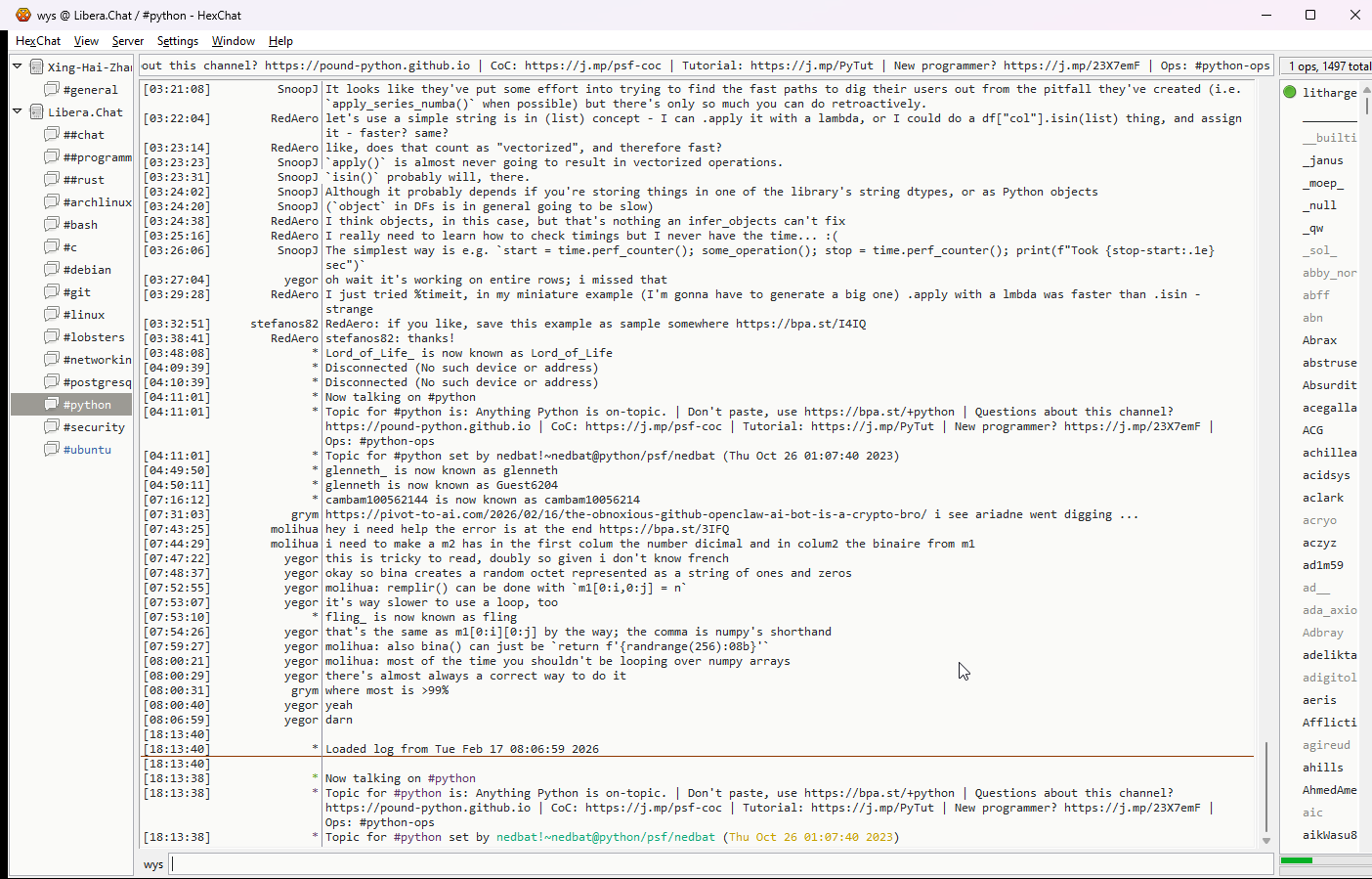Viewport: 1372px width, 879px height.
Task: Select user _moep_ in the user list
Action: pyautogui.click(x=1322, y=183)
